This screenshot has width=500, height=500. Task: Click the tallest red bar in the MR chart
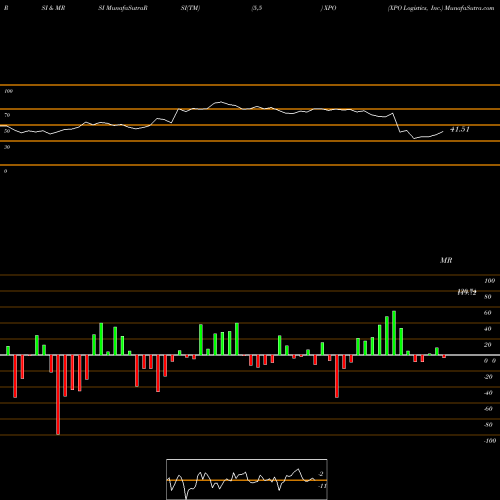click(x=58, y=395)
